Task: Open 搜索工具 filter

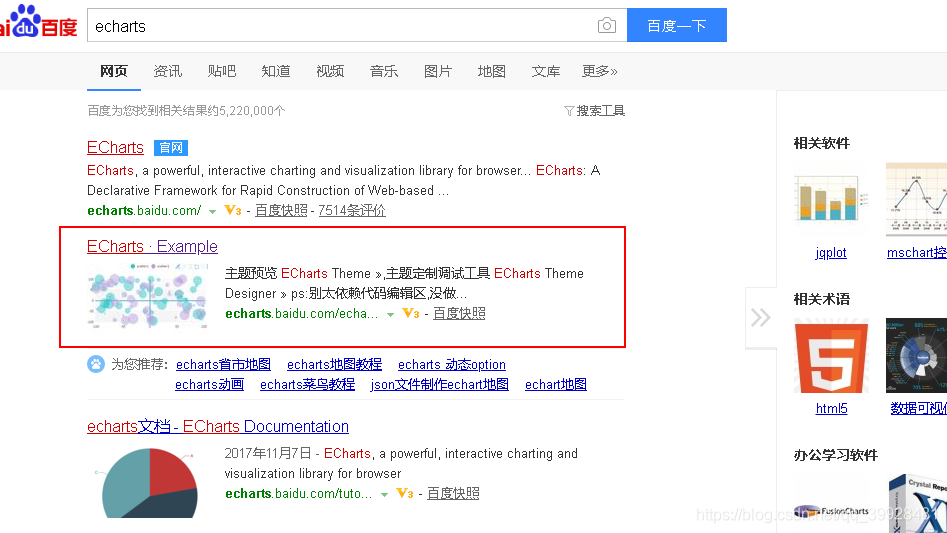Action: tap(594, 110)
